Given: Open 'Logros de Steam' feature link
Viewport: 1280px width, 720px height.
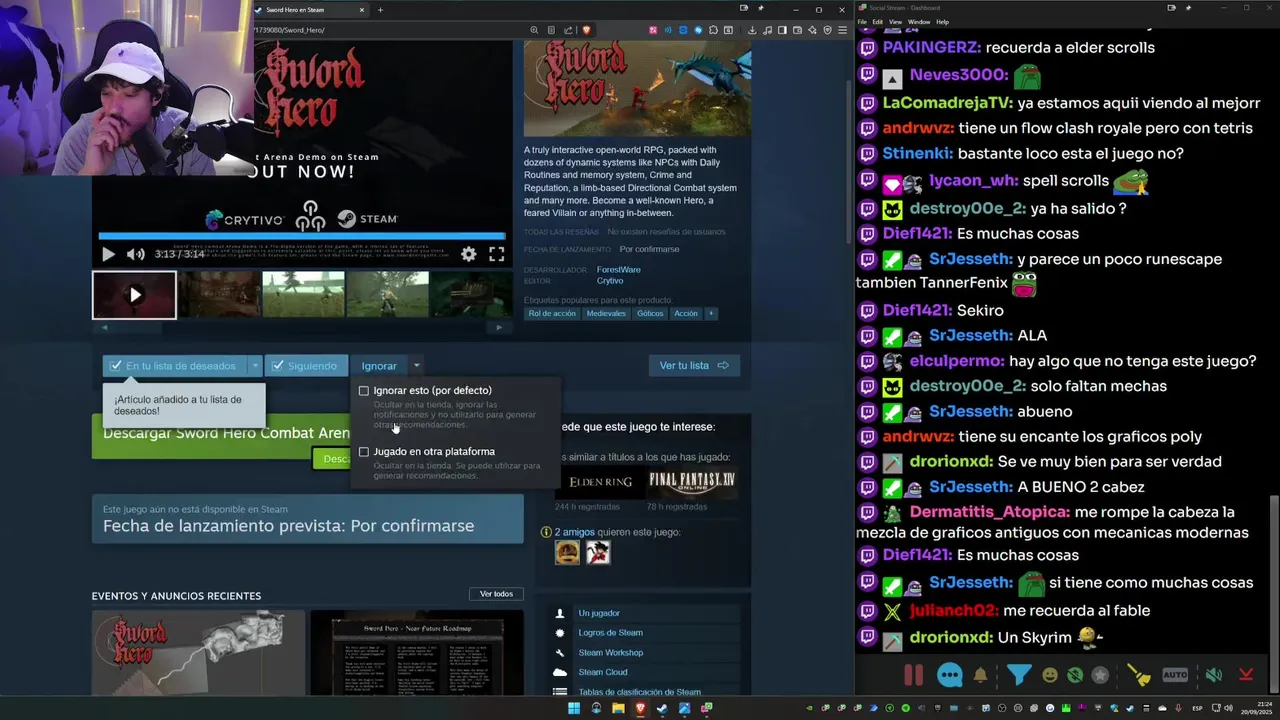Looking at the screenshot, I should point(610,633).
